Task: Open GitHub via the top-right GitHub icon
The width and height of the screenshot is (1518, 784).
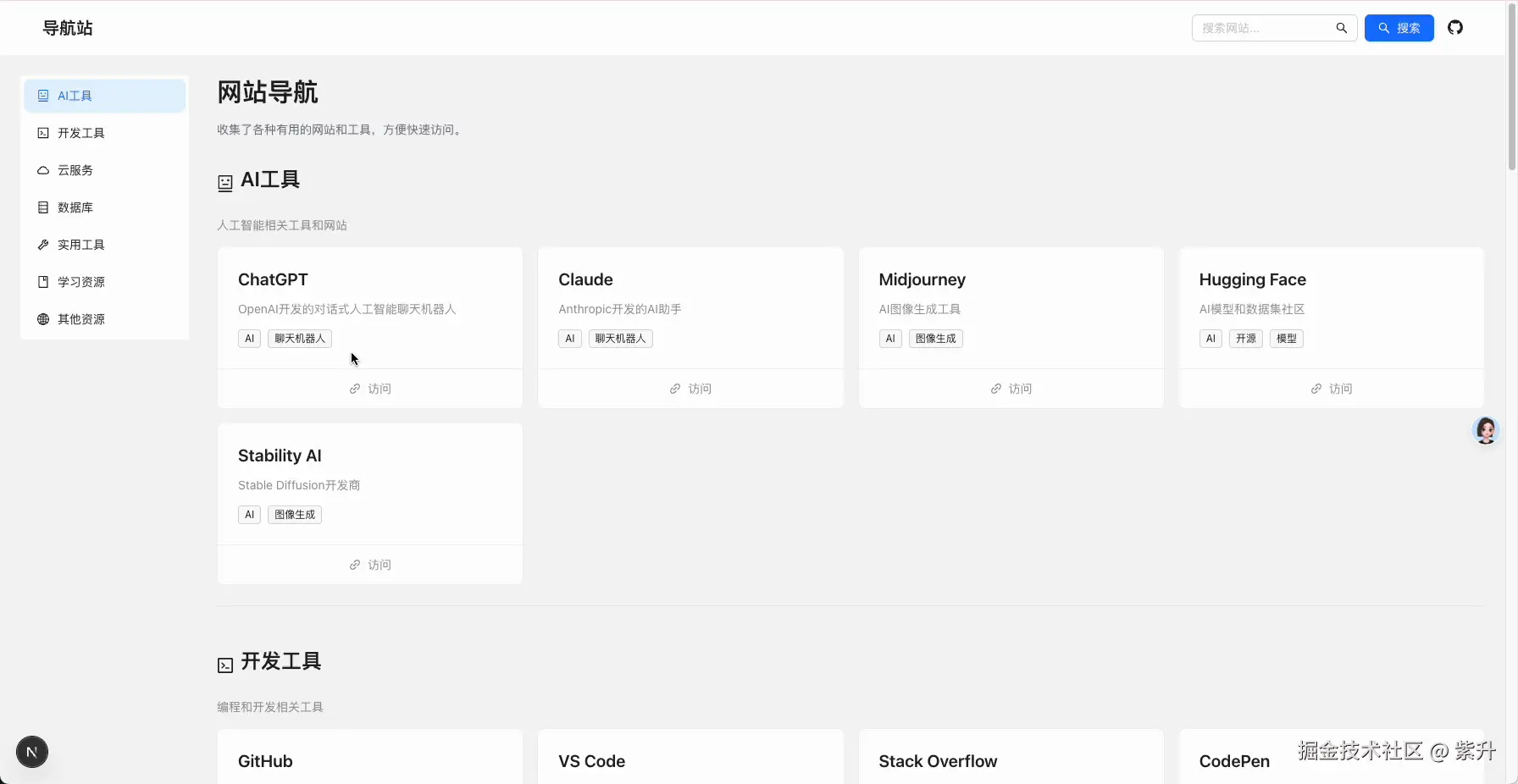Action: (1456, 27)
